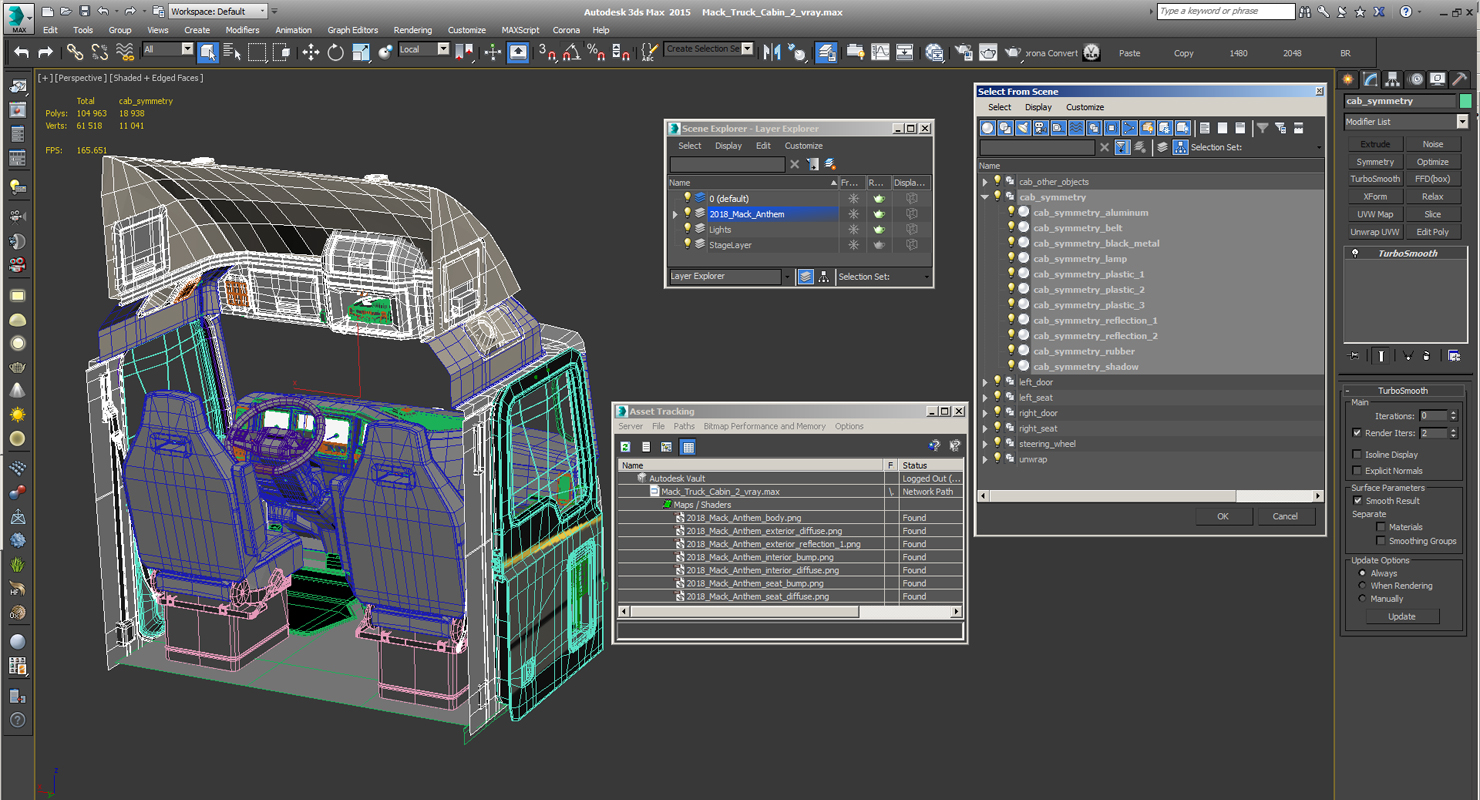Choose the Select and Move tool

coord(311,52)
